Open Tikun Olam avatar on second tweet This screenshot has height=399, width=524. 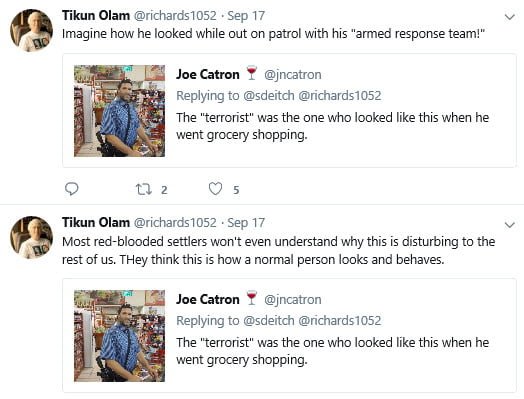pos(31,238)
